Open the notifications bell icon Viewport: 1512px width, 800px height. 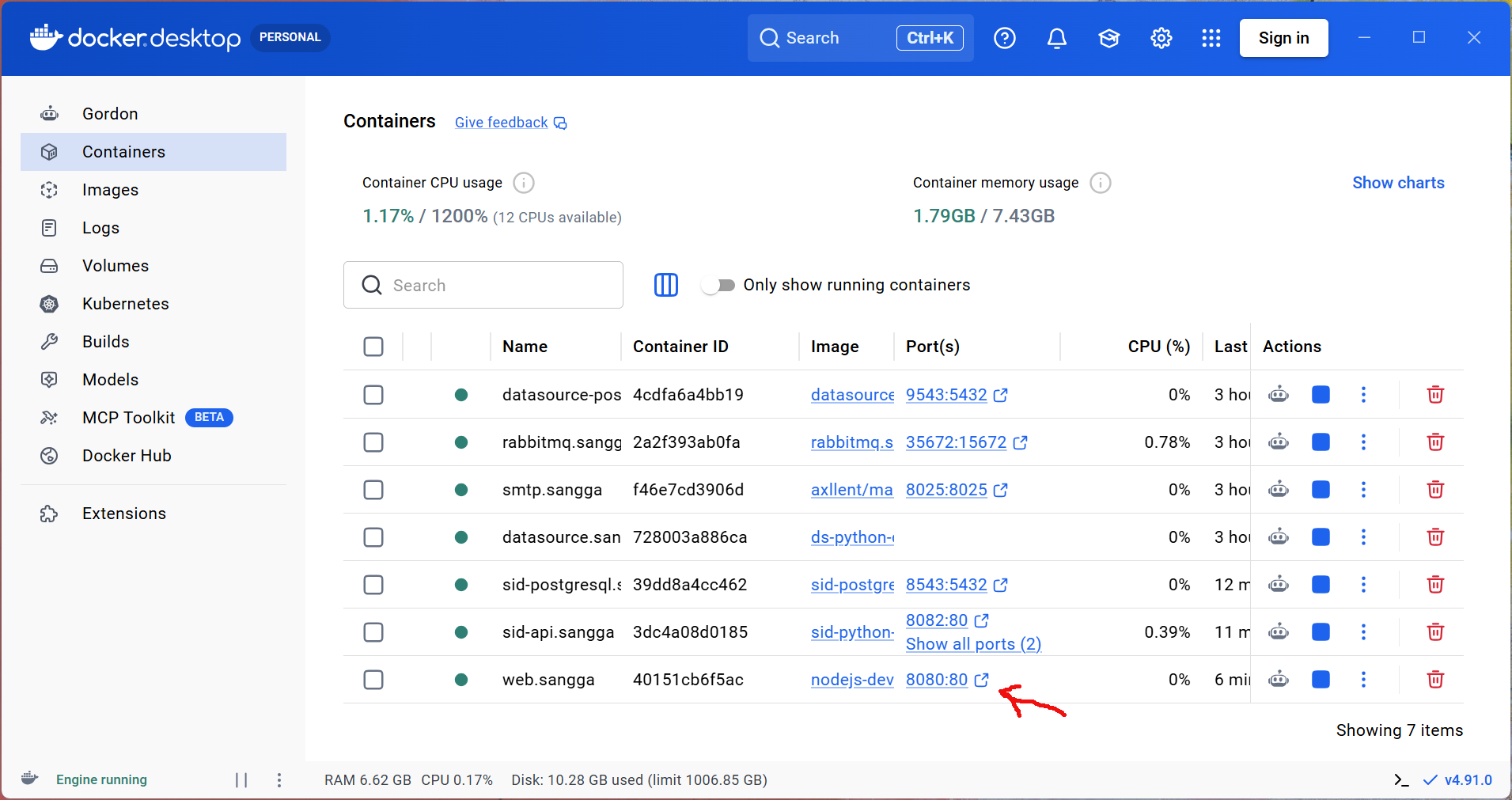pyautogui.click(x=1057, y=38)
